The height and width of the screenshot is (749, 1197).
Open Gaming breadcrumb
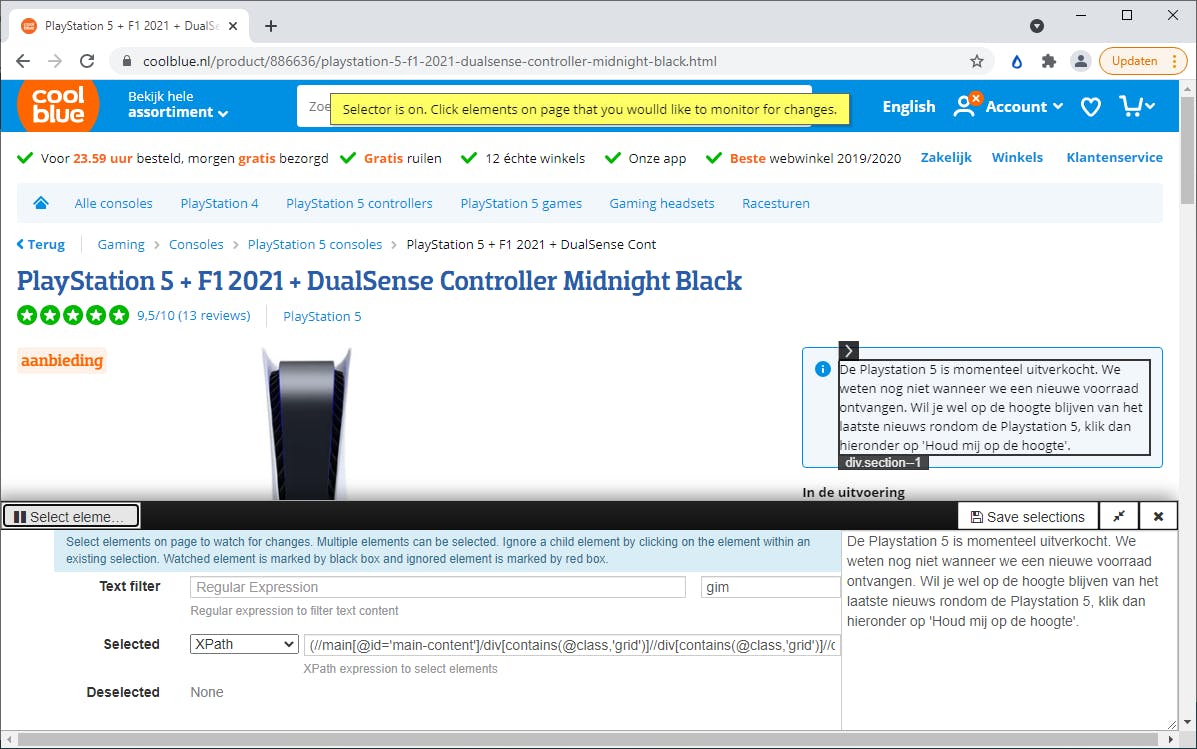coord(121,244)
